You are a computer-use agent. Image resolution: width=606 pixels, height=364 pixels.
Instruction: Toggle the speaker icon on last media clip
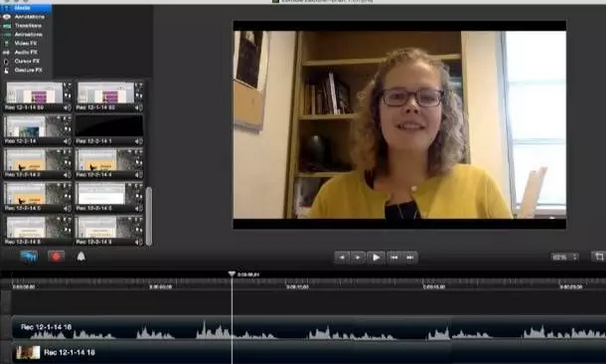[138, 242]
